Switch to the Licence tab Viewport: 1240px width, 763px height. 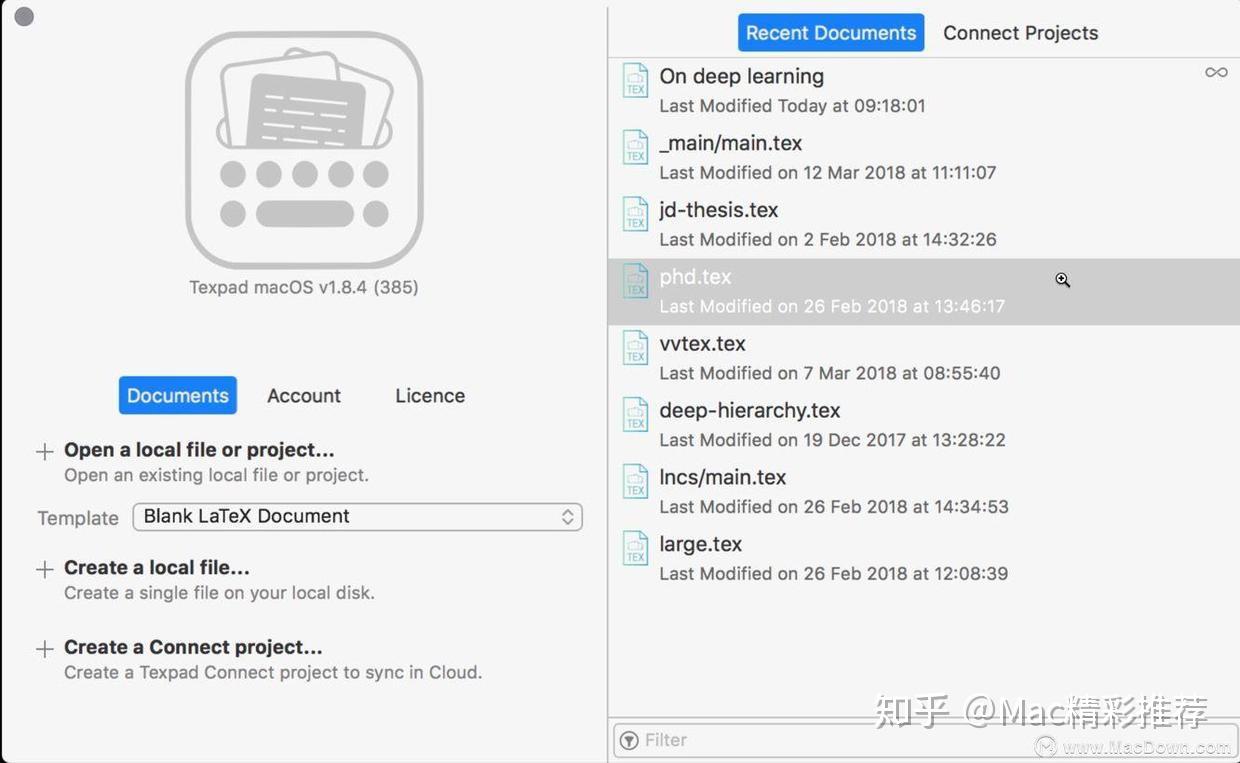click(429, 396)
